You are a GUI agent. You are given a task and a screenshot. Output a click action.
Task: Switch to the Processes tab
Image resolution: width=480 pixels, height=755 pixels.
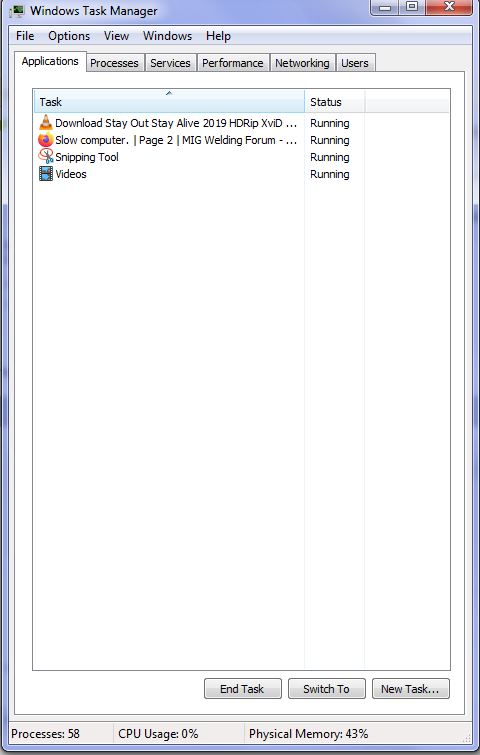115,63
